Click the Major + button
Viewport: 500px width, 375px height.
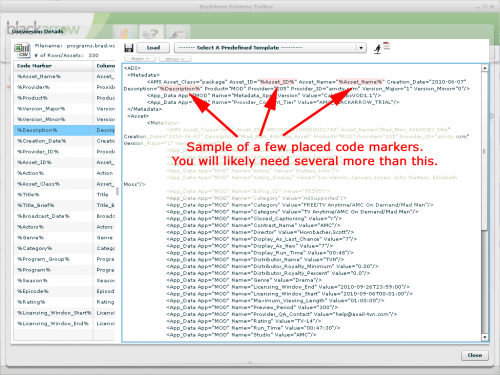[x=140, y=59]
